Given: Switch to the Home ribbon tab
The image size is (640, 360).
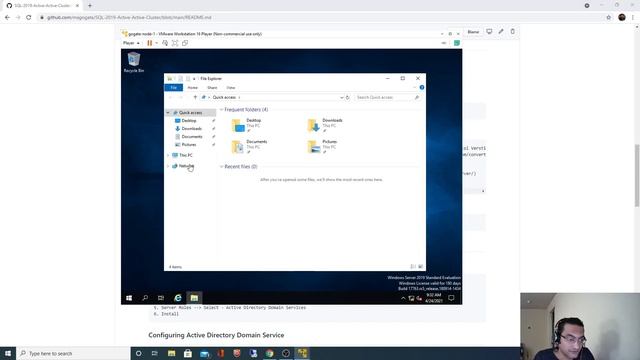Looking at the screenshot, I should [192, 88].
